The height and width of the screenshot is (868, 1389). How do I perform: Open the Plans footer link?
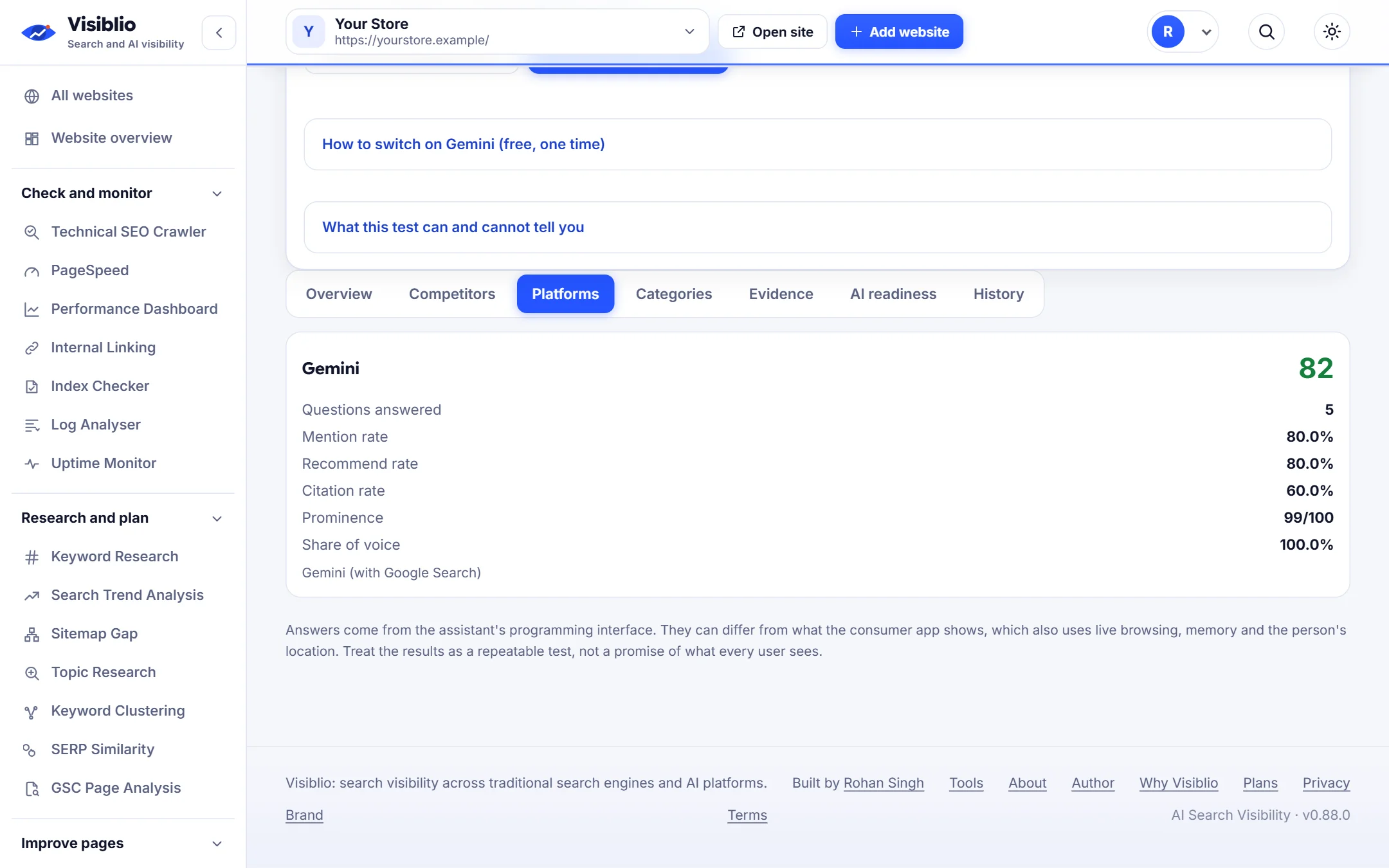1260,783
